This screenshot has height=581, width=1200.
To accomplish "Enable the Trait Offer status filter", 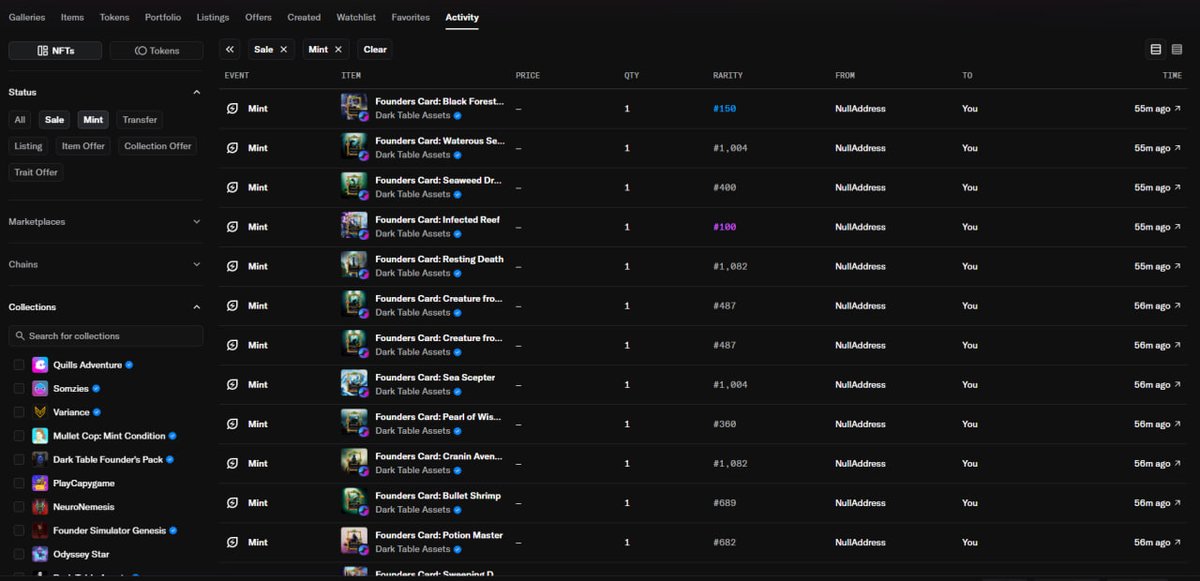I will (36, 172).
